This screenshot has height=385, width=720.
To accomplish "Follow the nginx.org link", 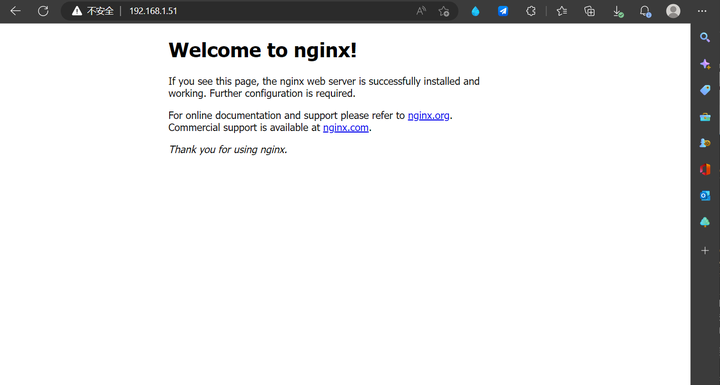I will [428, 115].
